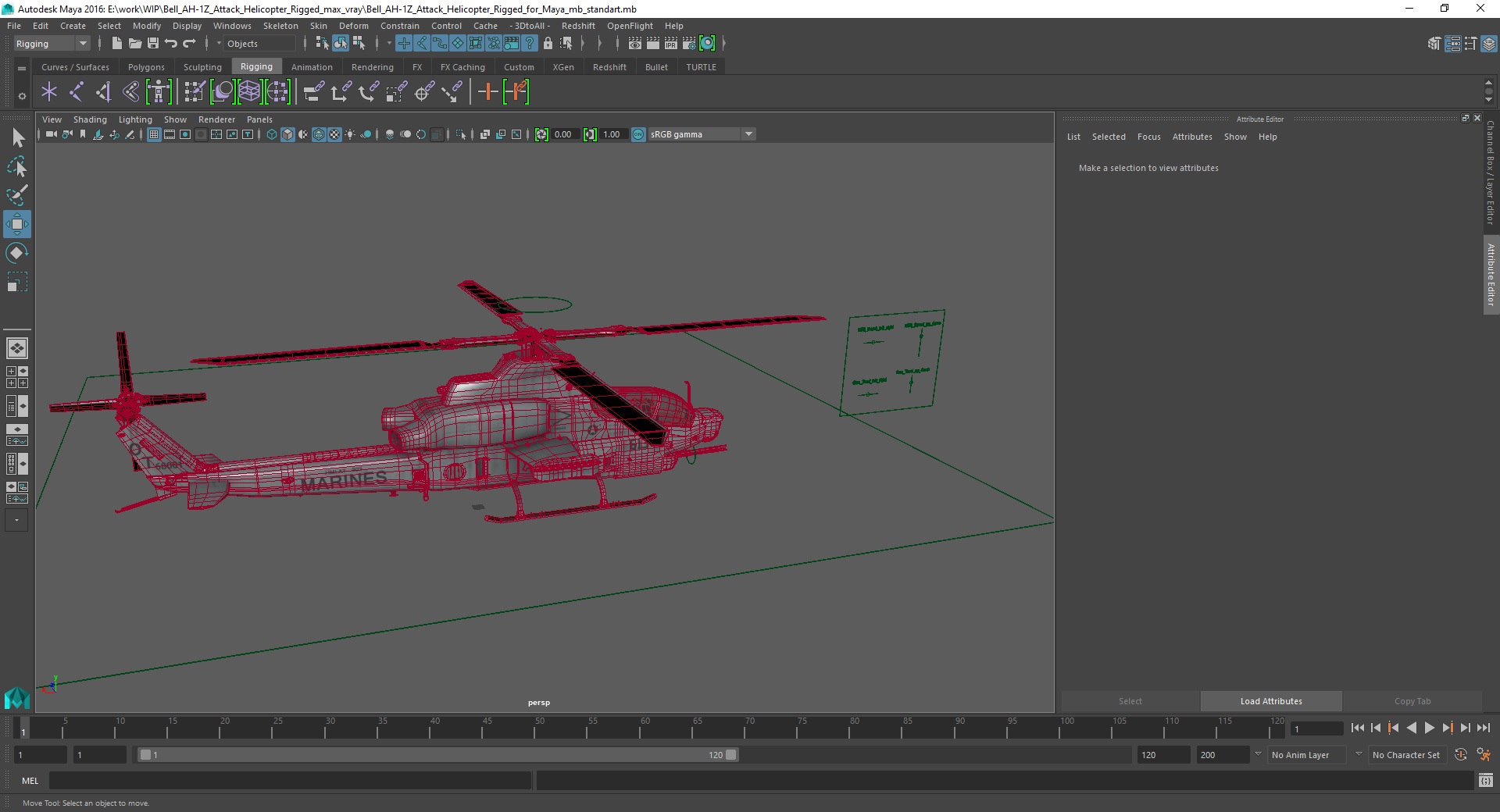Open the HumanIK figure shelf icon
Viewport: 1500px width, 812px height.
159,92
